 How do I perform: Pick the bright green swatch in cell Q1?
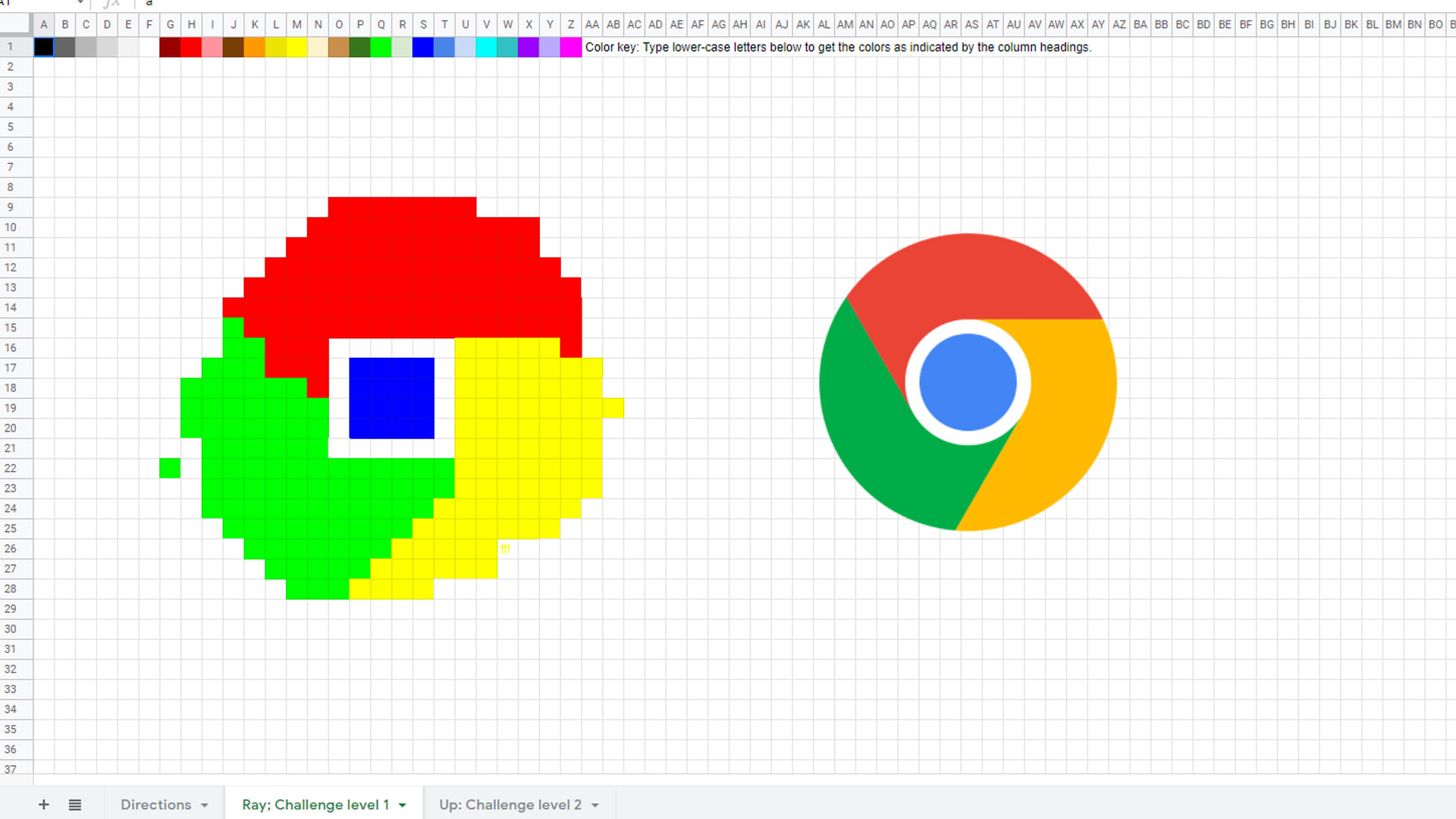[381, 47]
